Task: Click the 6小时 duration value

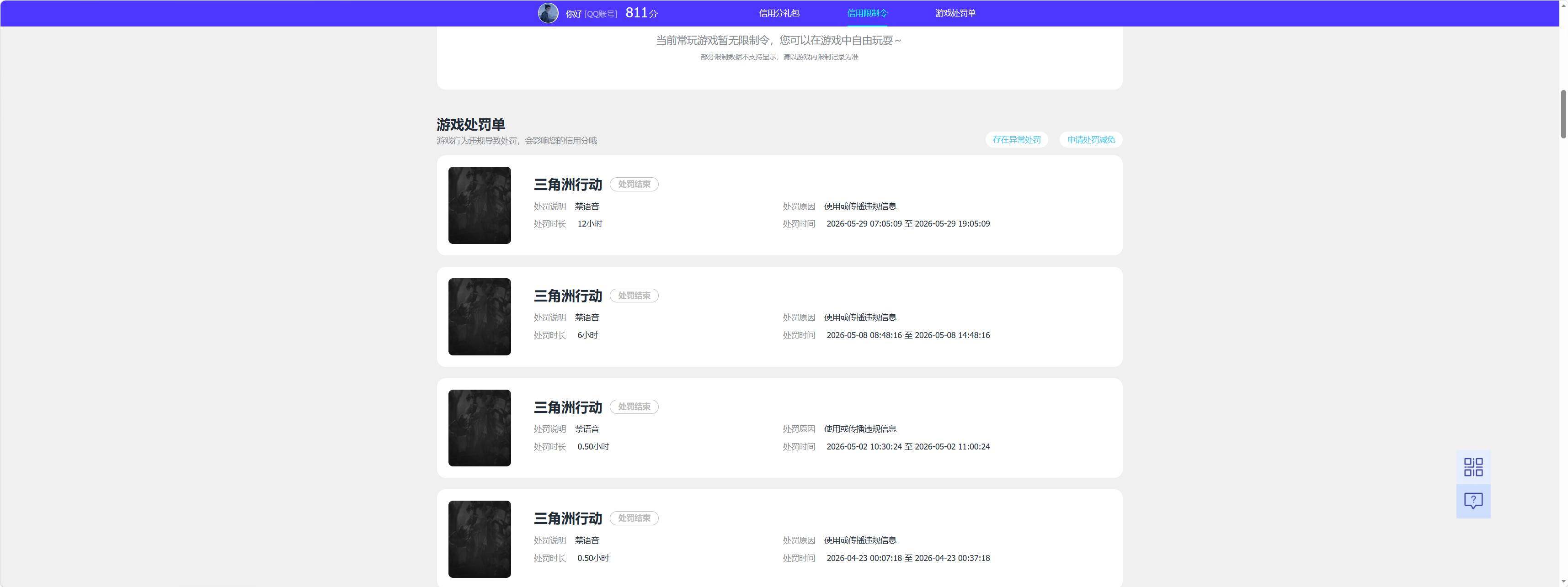Action: pos(588,335)
